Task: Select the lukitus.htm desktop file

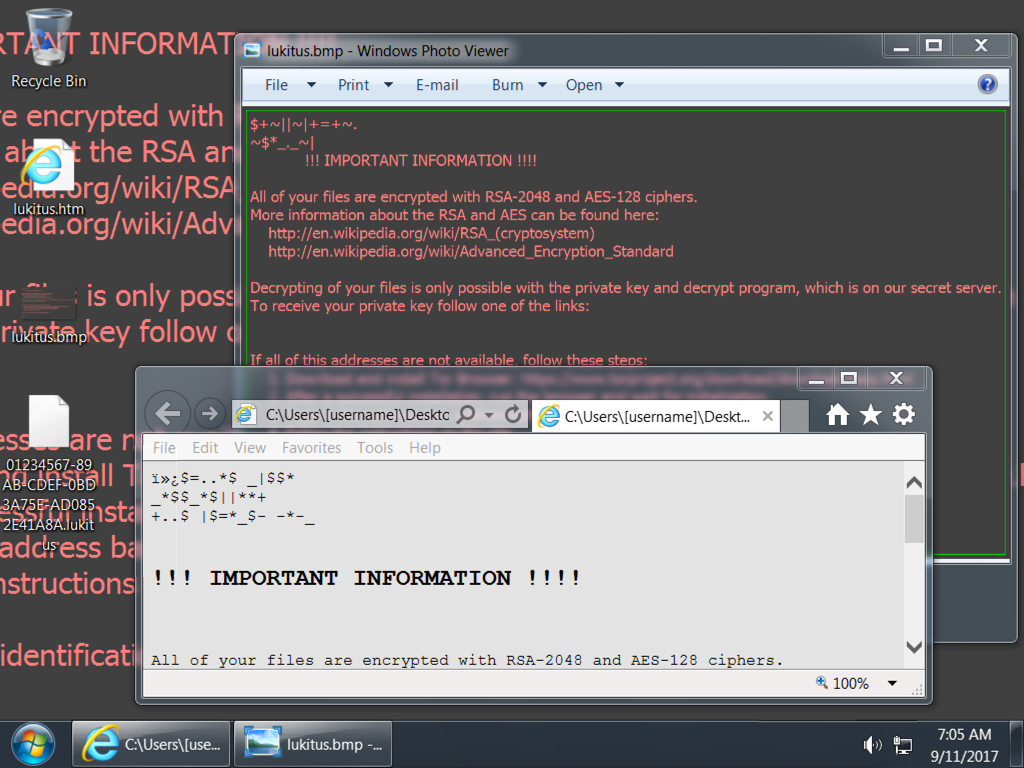Action: [x=48, y=178]
